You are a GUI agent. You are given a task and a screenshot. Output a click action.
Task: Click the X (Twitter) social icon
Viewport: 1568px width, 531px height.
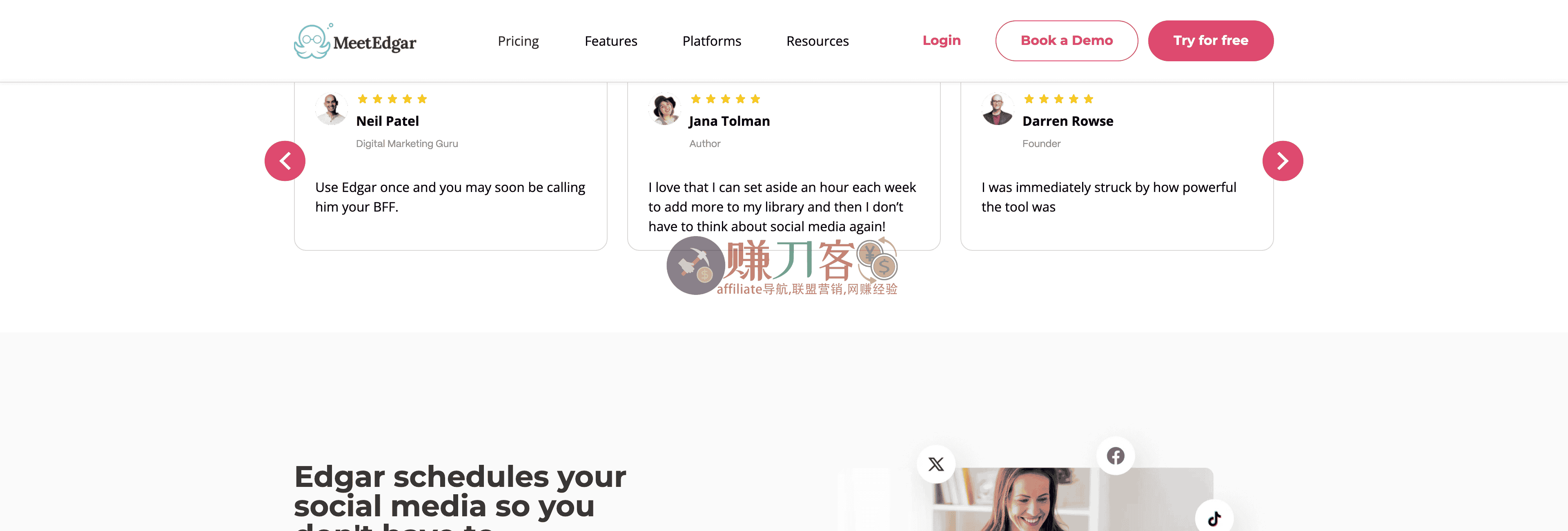[935, 464]
